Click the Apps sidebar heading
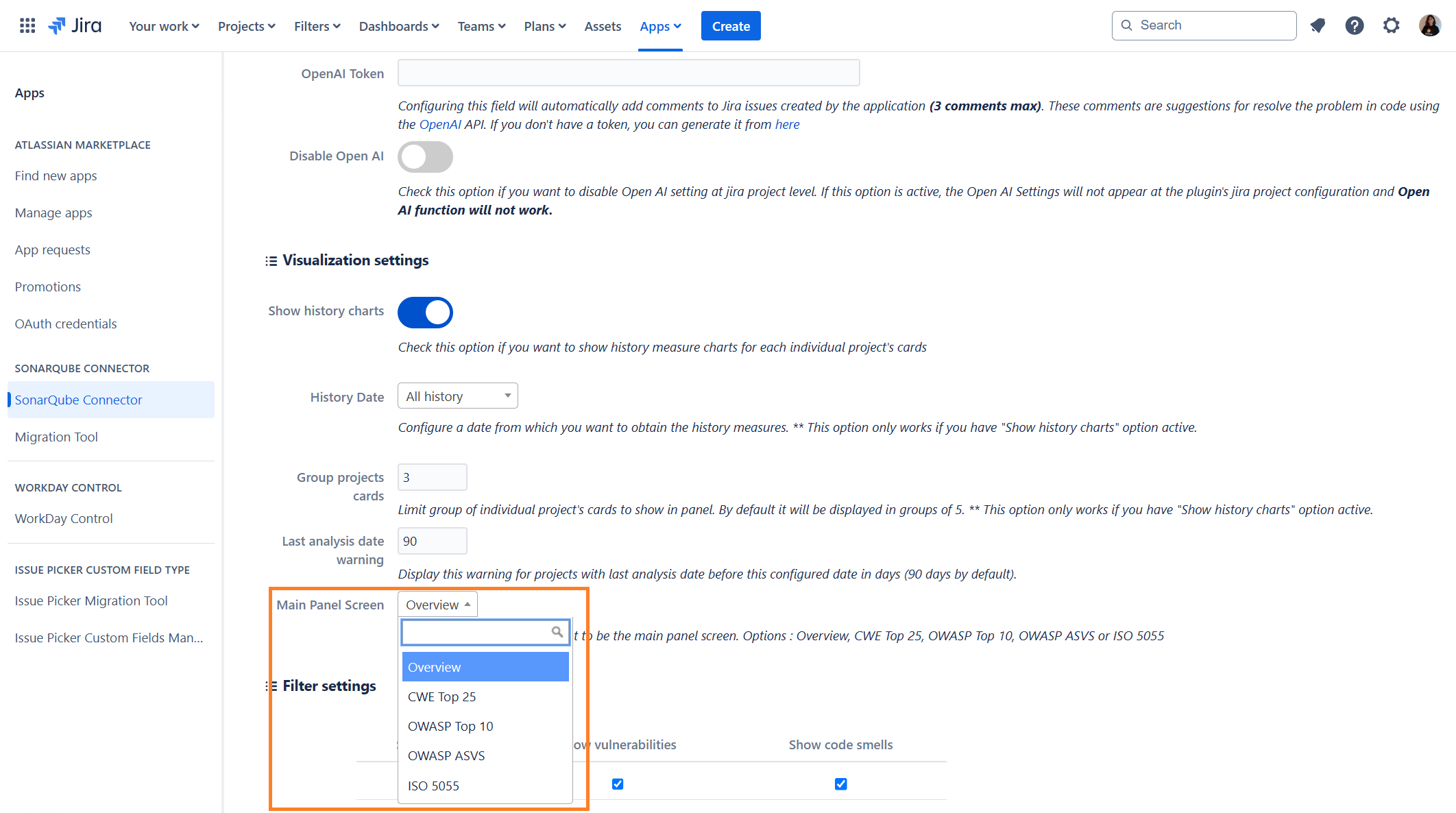1456x813 pixels. (x=29, y=93)
